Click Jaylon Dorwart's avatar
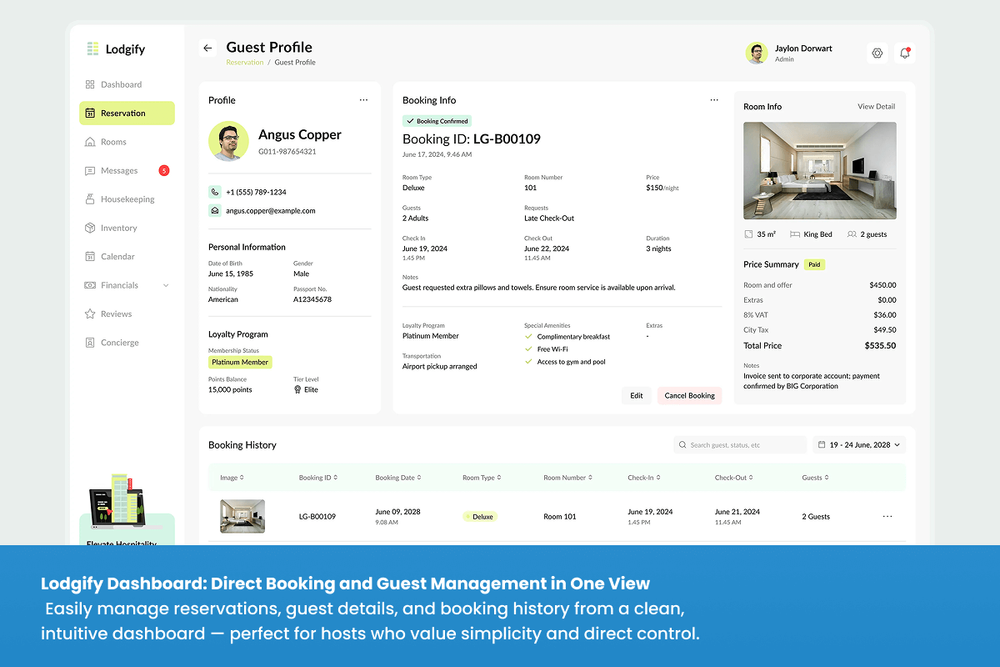 (756, 53)
